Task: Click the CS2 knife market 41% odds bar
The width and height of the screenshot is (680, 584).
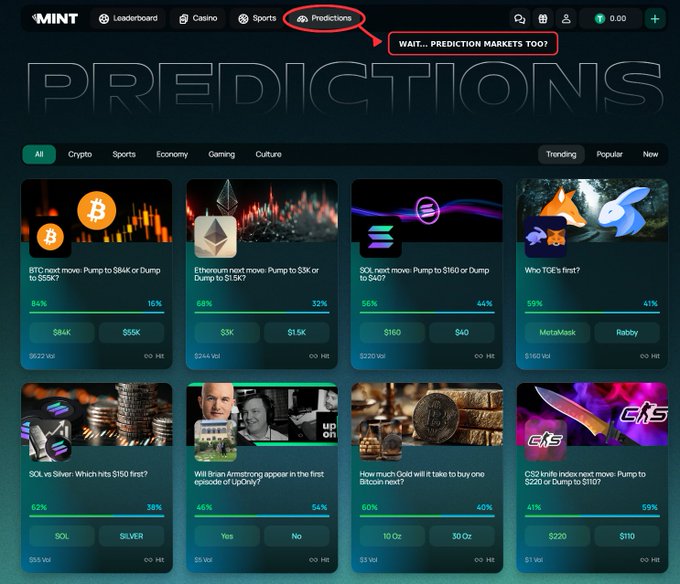Action: pyautogui.click(x=592, y=516)
